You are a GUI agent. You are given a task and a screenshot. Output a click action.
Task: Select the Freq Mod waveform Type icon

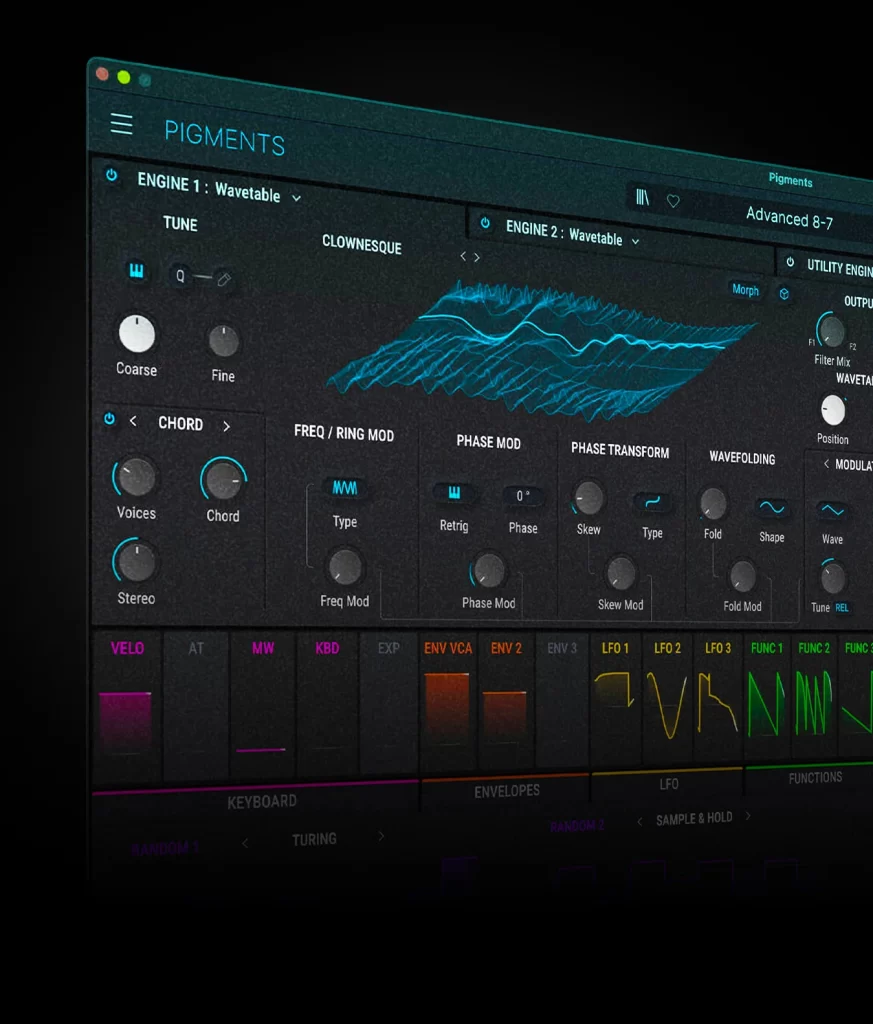point(344,489)
